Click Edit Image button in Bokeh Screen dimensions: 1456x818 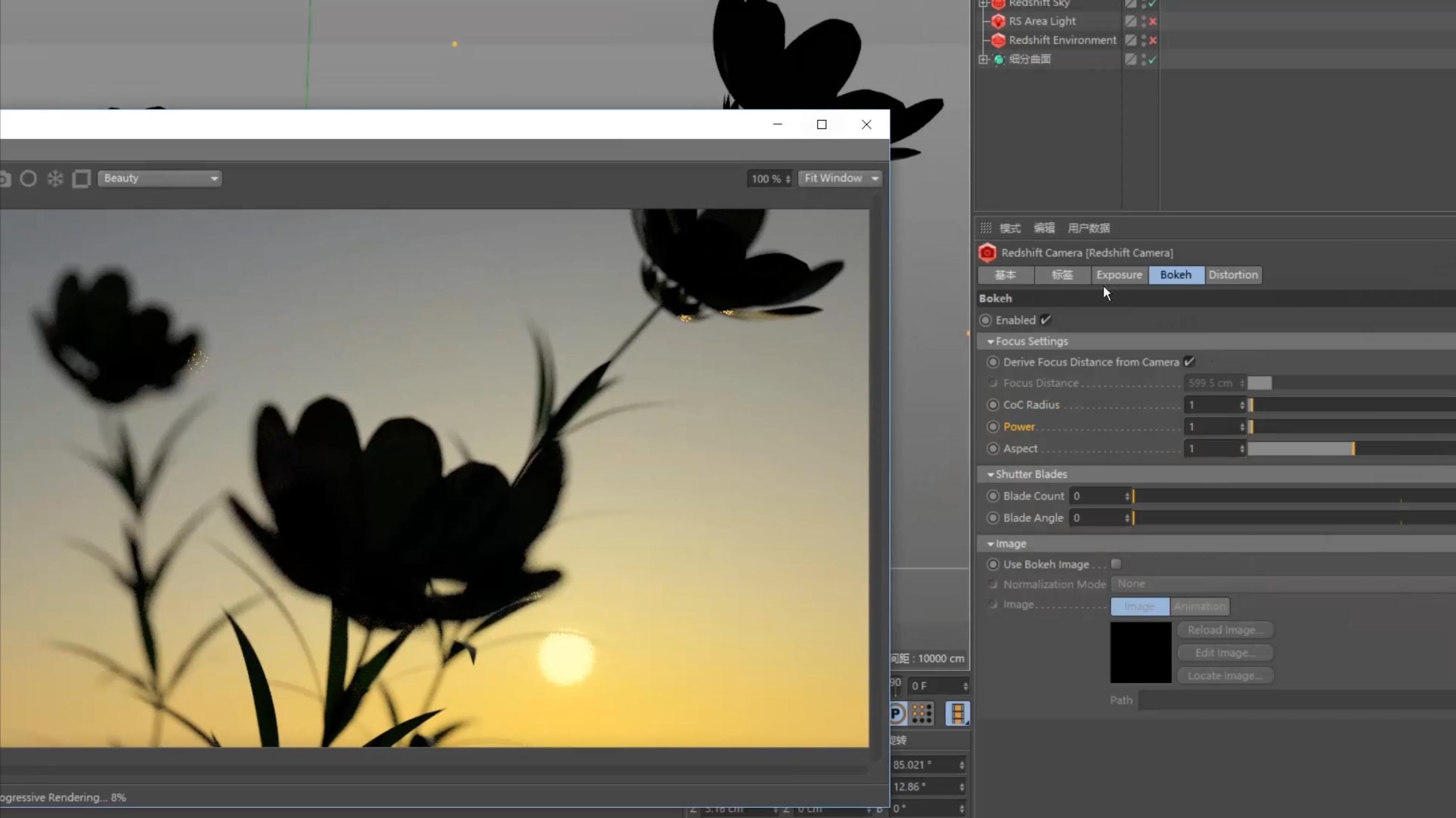pos(1224,652)
